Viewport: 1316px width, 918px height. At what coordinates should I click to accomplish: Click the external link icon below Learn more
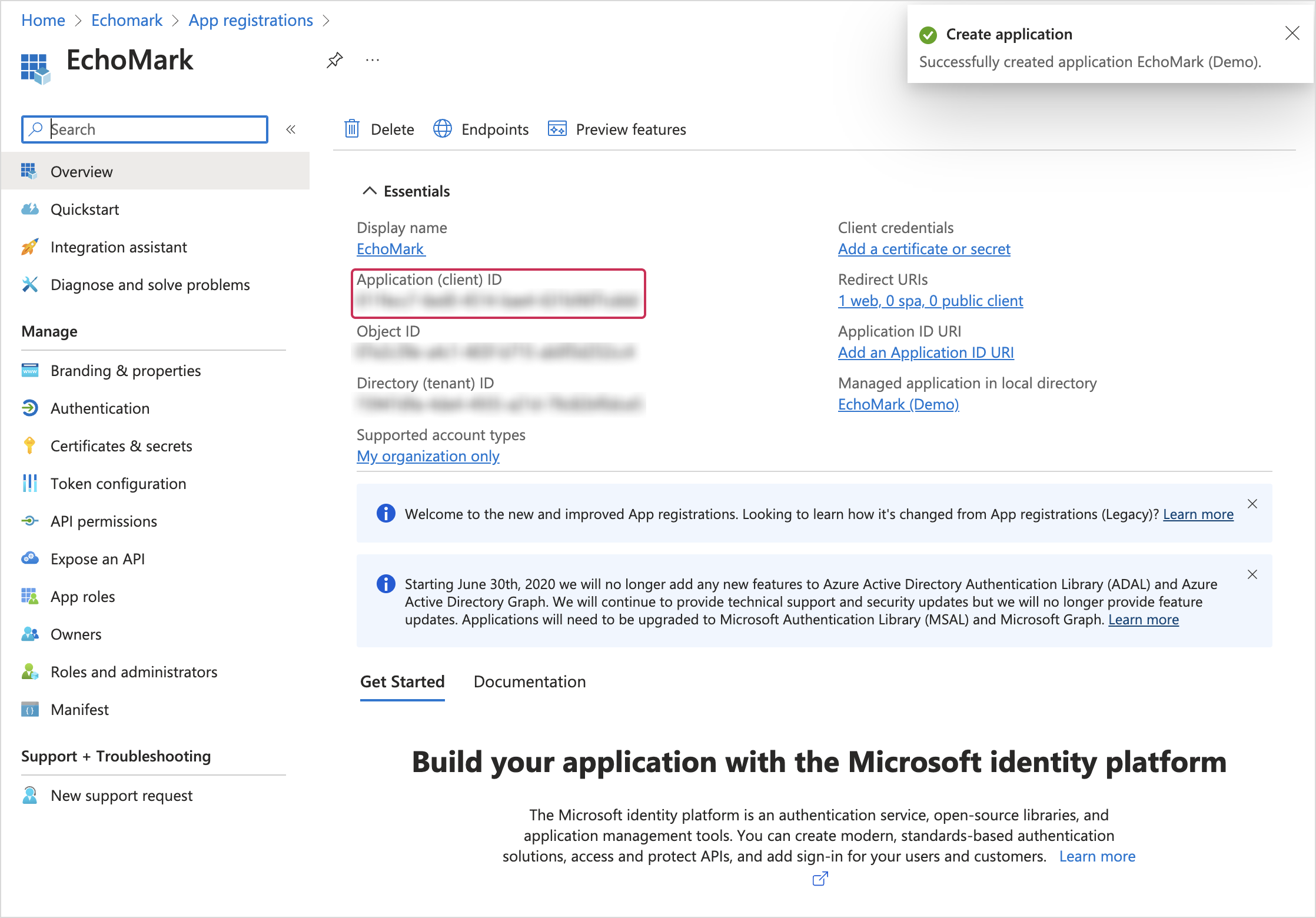pyautogui.click(x=820, y=879)
